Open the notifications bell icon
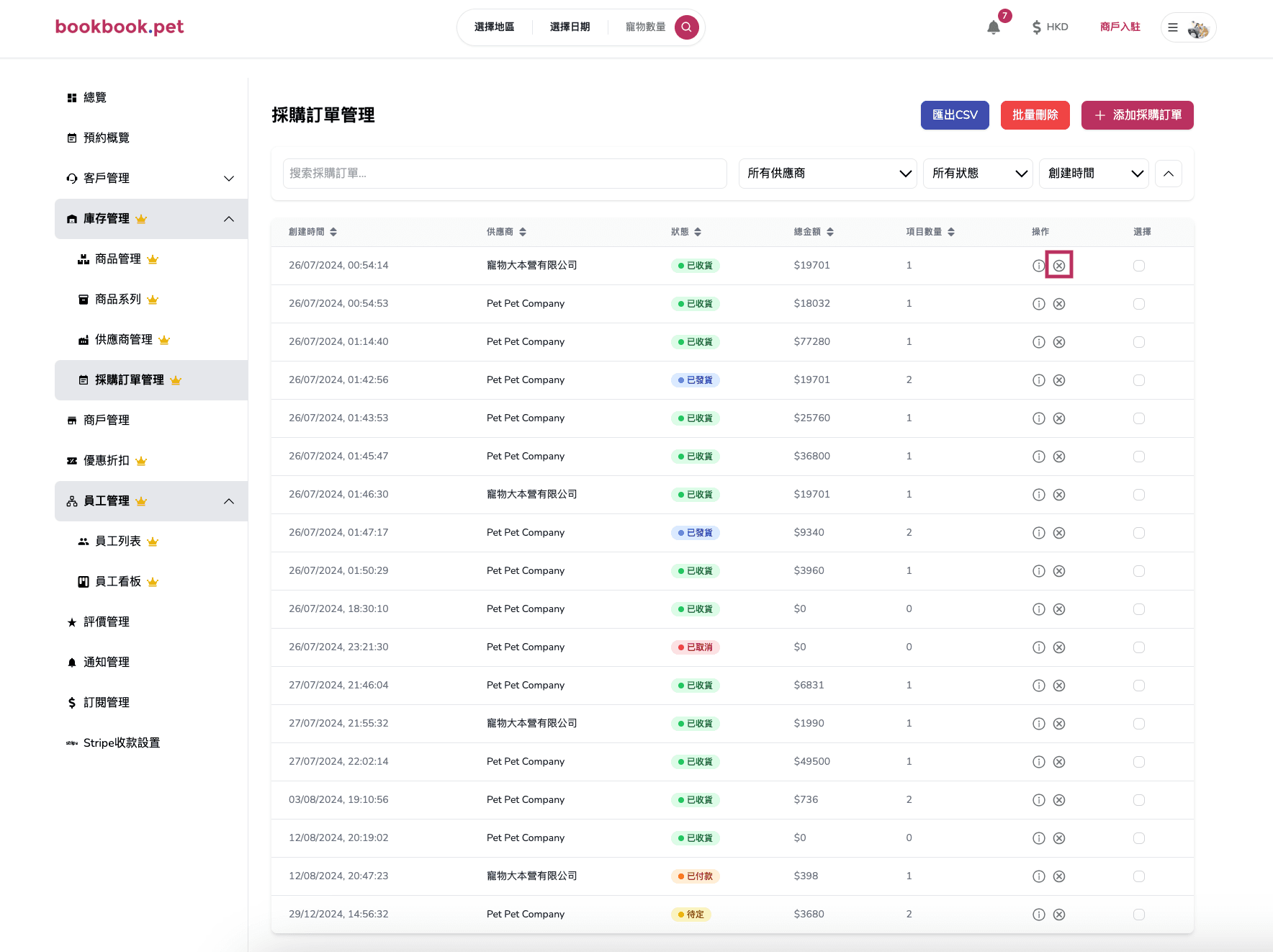1273x952 pixels. [x=994, y=27]
